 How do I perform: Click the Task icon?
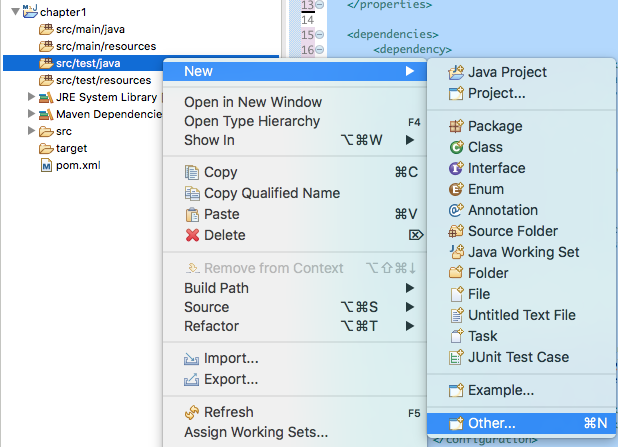[456, 336]
